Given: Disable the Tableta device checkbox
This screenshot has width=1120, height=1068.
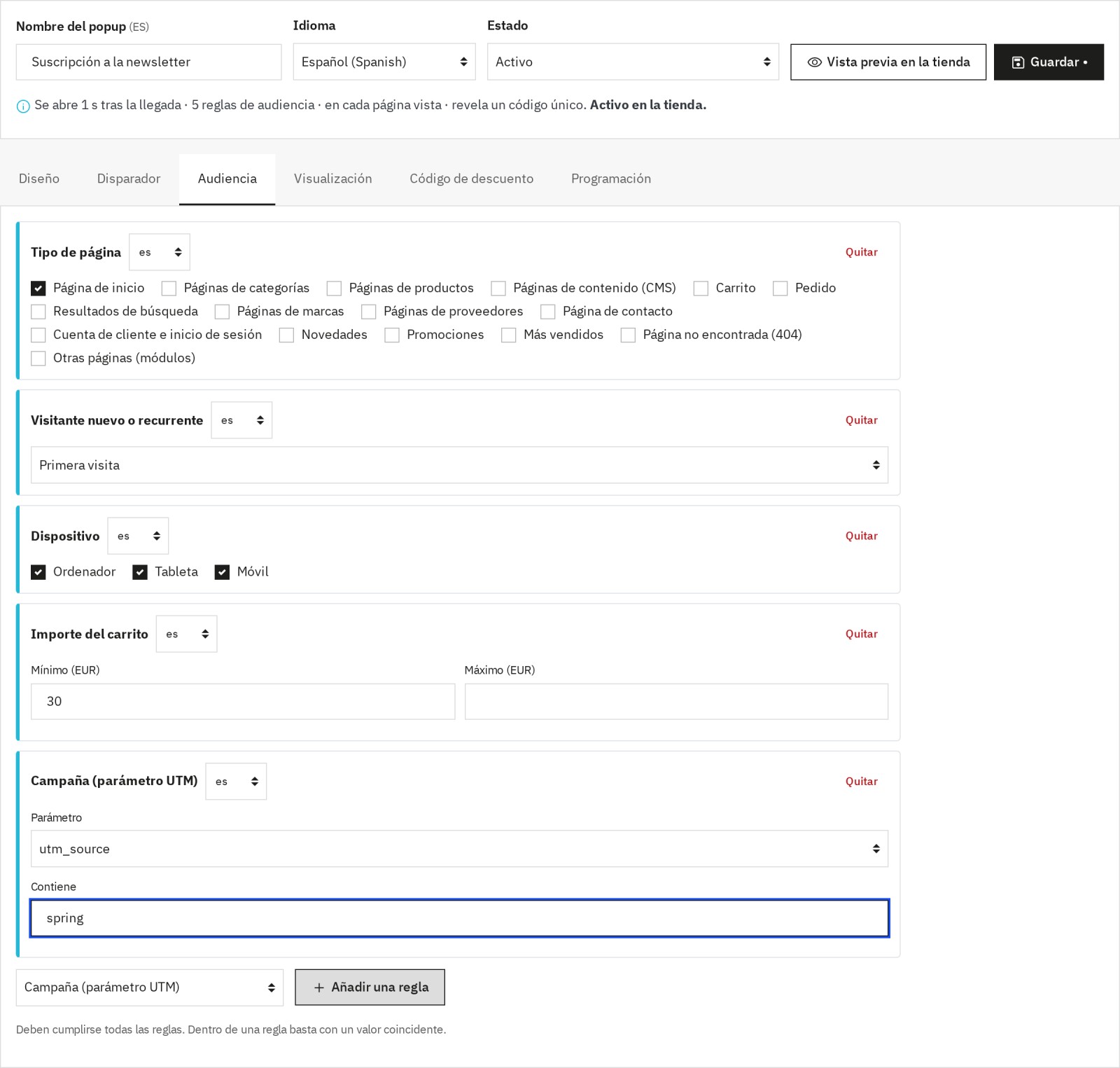Looking at the screenshot, I should [x=140, y=572].
